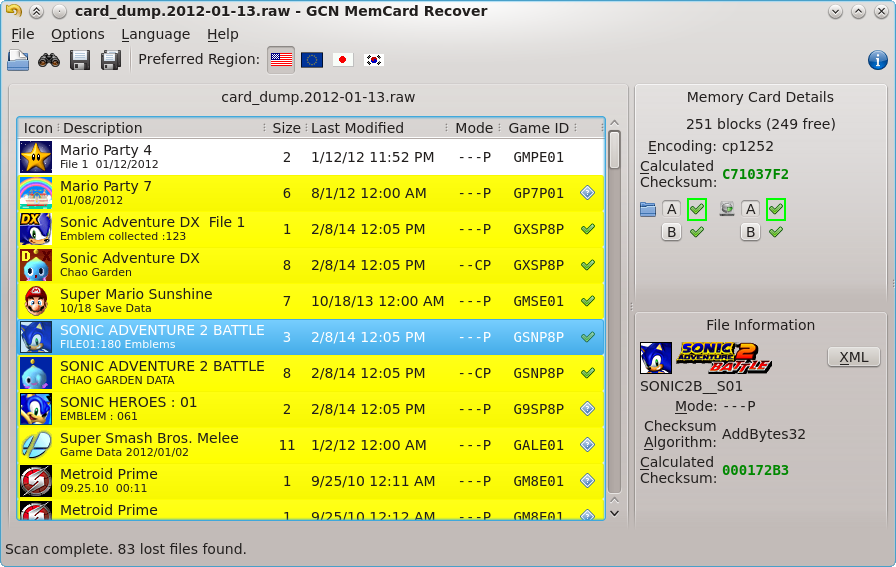Click the SONIC2B__S01 filename text
Image resolution: width=896 pixels, height=567 pixels.
(691, 386)
